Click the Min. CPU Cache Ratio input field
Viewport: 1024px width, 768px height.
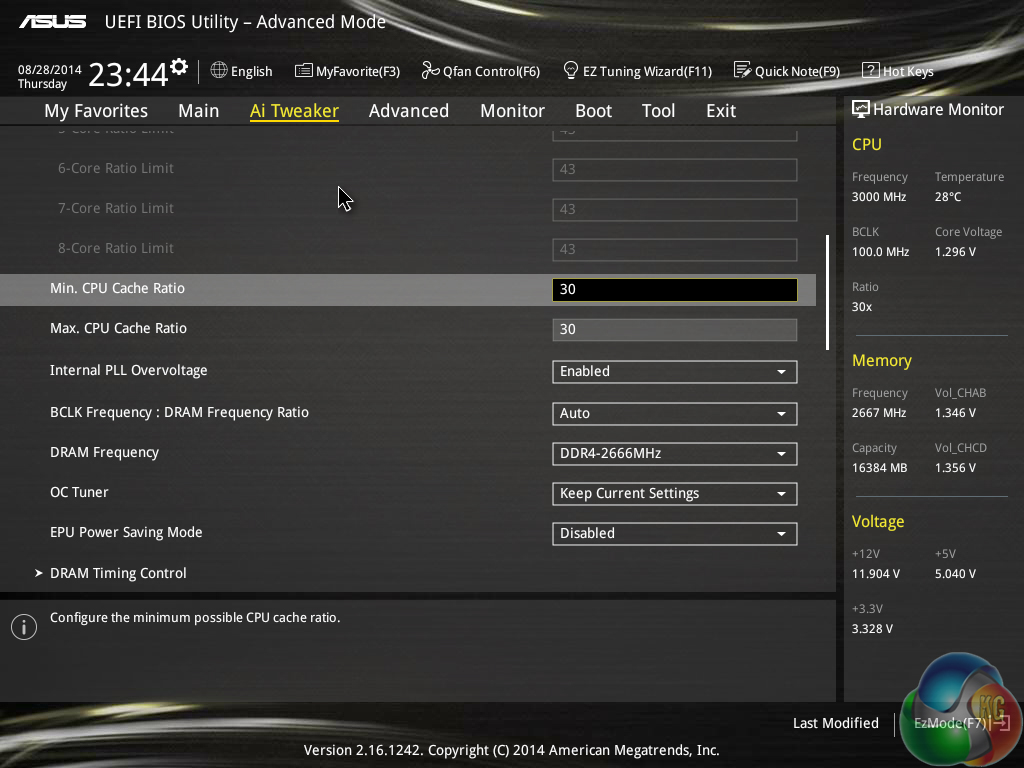click(x=675, y=290)
